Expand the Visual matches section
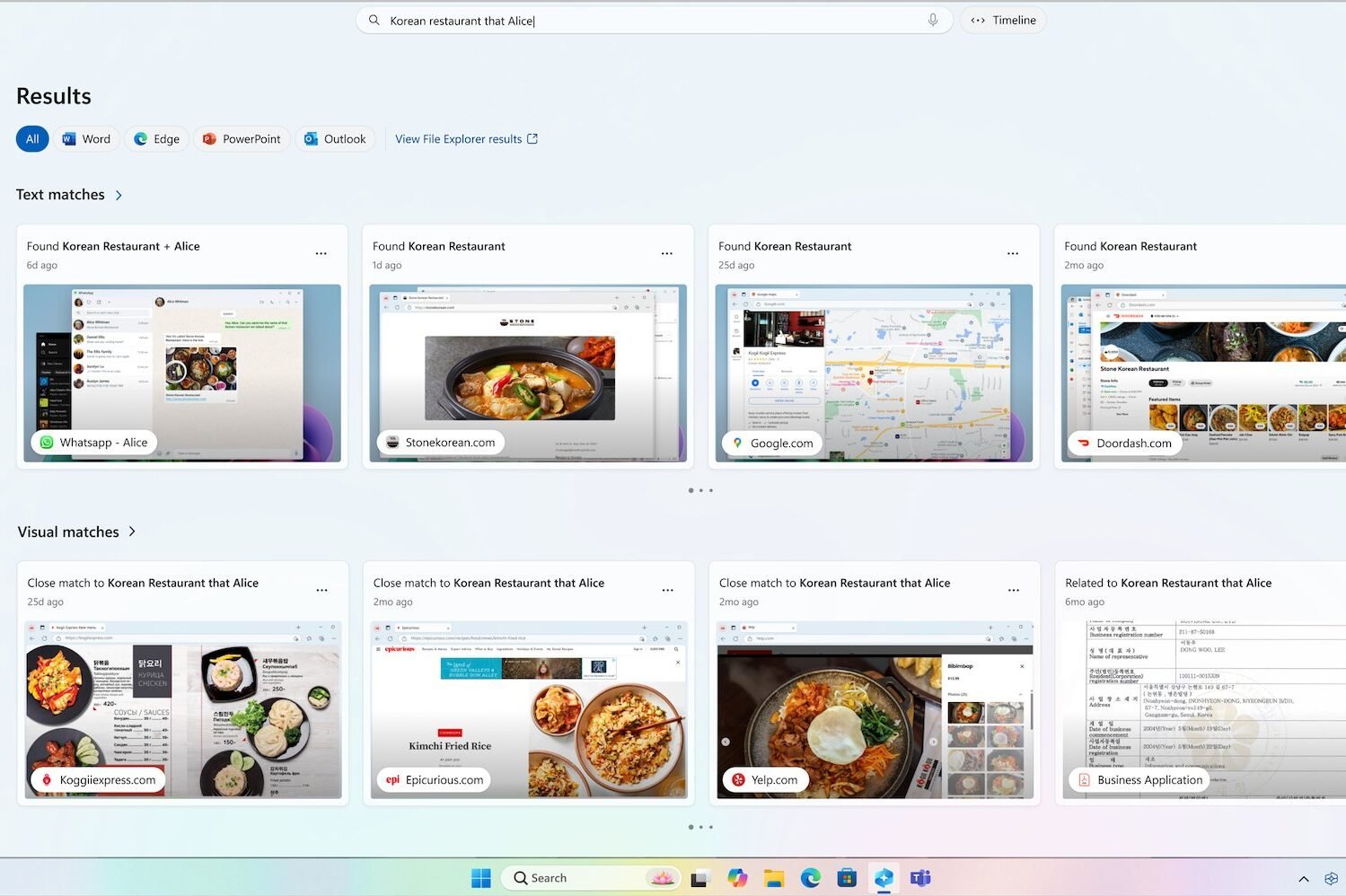The height and width of the screenshot is (896, 1346). click(132, 531)
